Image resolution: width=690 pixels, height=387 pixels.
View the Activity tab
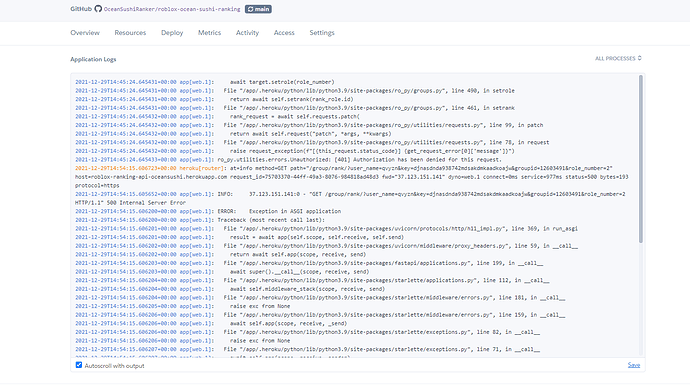(x=247, y=33)
